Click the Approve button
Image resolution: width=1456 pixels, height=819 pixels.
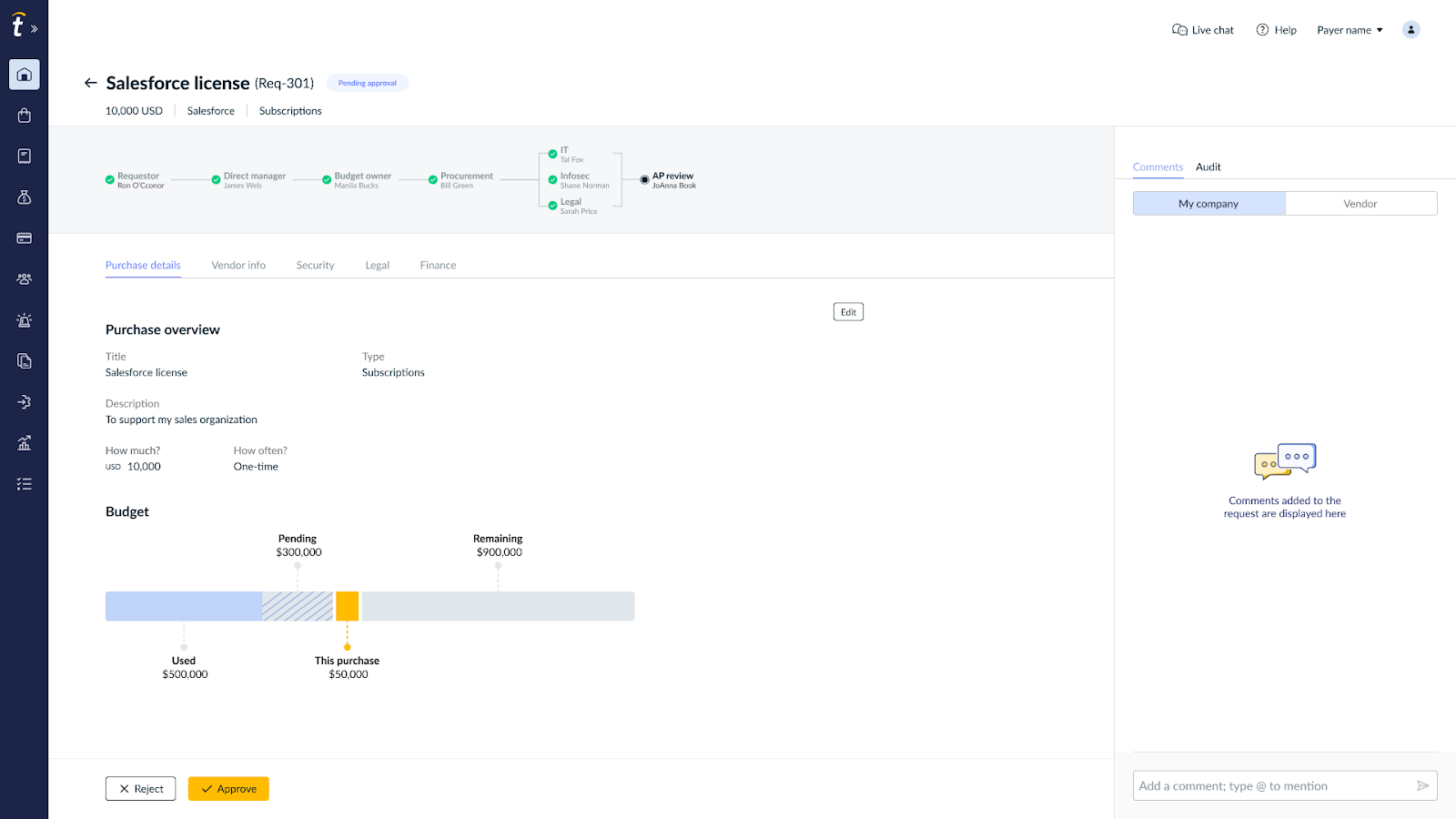pyautogui.click(x=228, y=789)
